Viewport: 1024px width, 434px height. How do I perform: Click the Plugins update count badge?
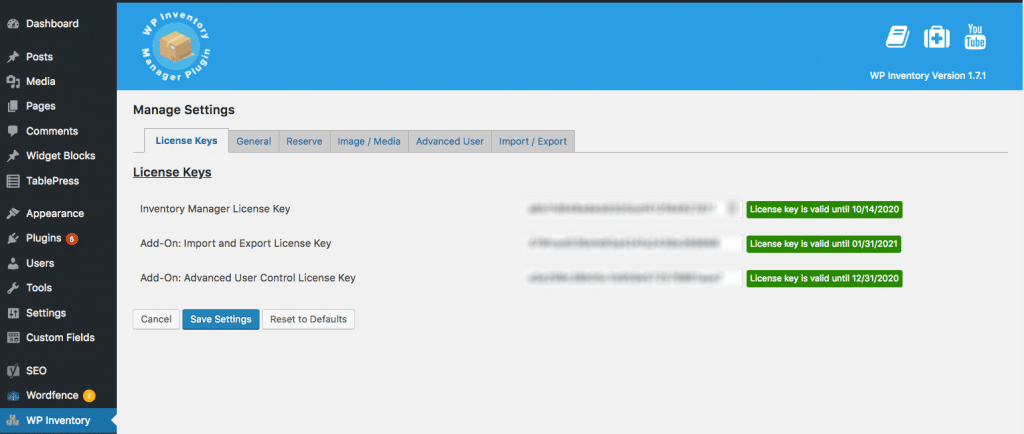[x=72, y=238]
